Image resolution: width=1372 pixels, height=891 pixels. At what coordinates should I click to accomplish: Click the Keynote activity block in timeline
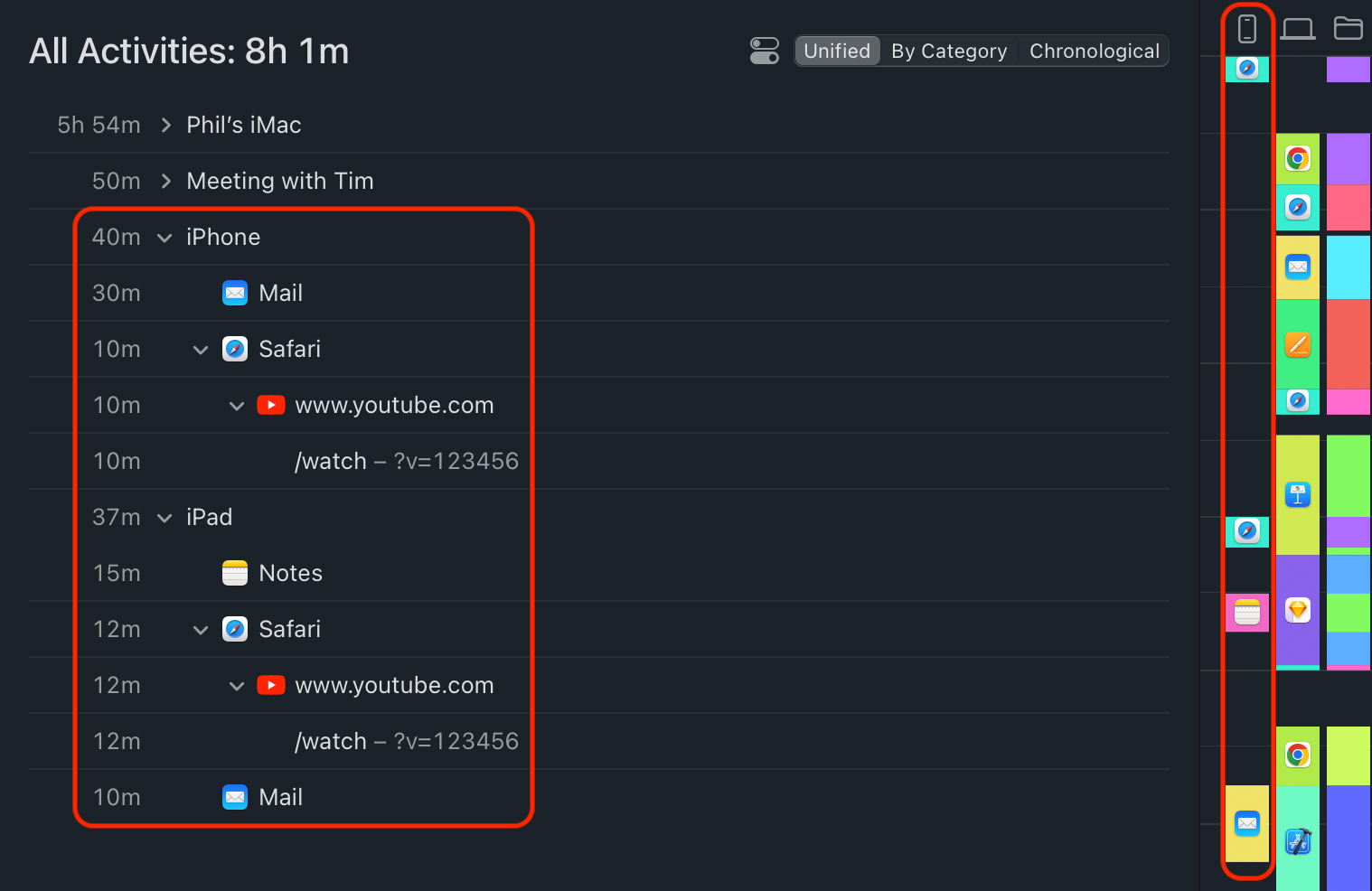[x=1298, y=494]
